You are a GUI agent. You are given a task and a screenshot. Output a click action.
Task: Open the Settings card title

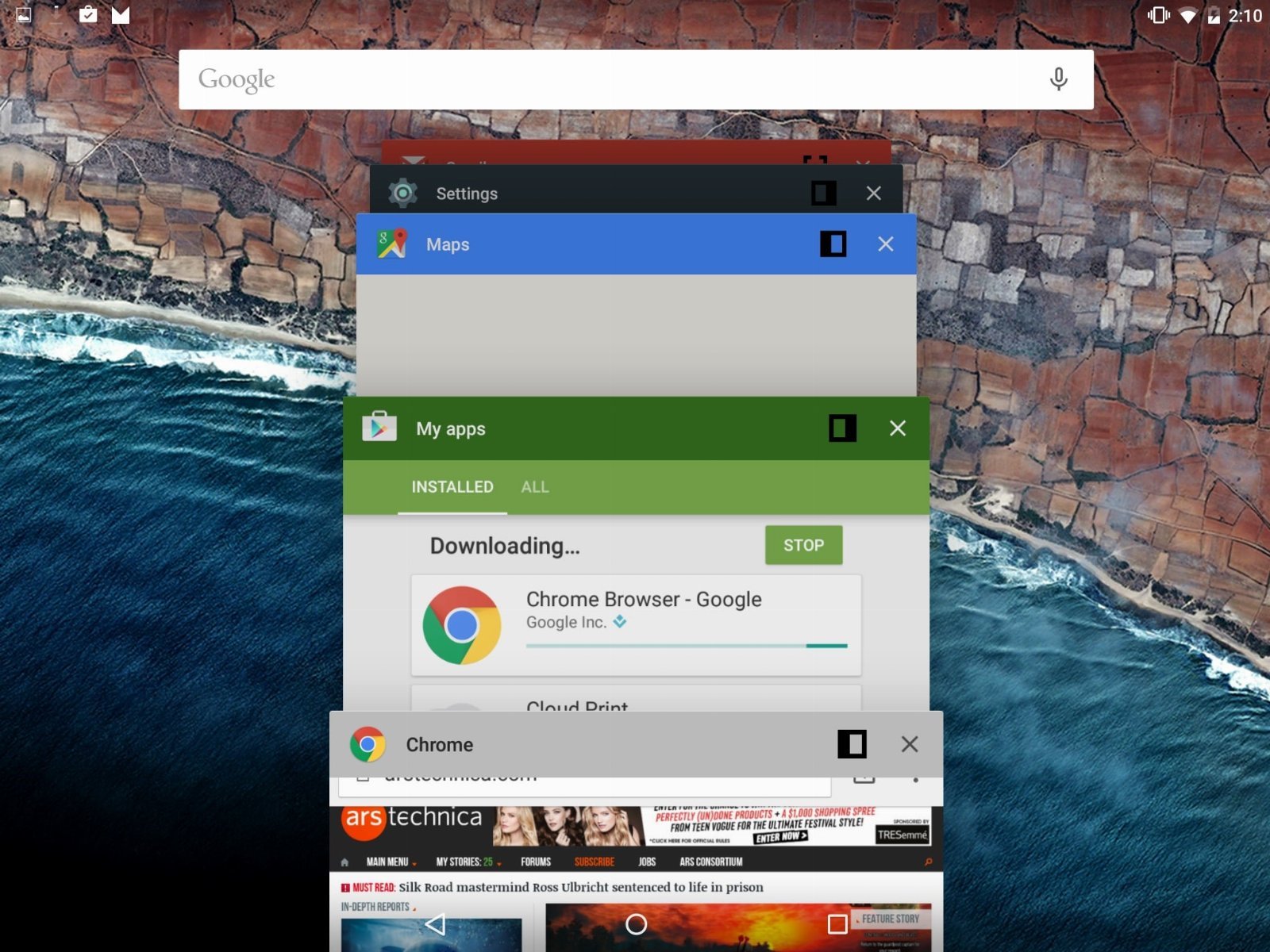tap(467, 194)
